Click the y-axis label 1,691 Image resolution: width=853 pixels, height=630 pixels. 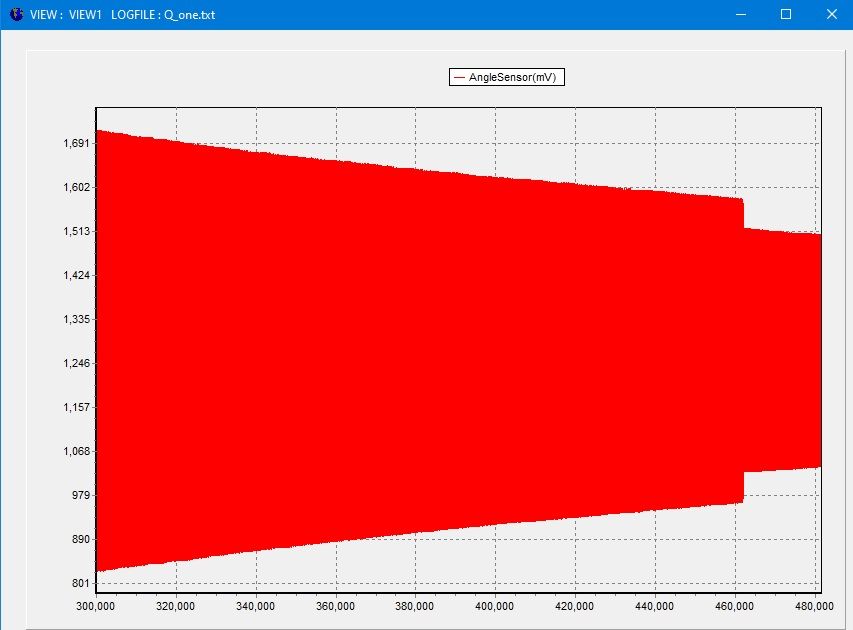click(77, 143)
